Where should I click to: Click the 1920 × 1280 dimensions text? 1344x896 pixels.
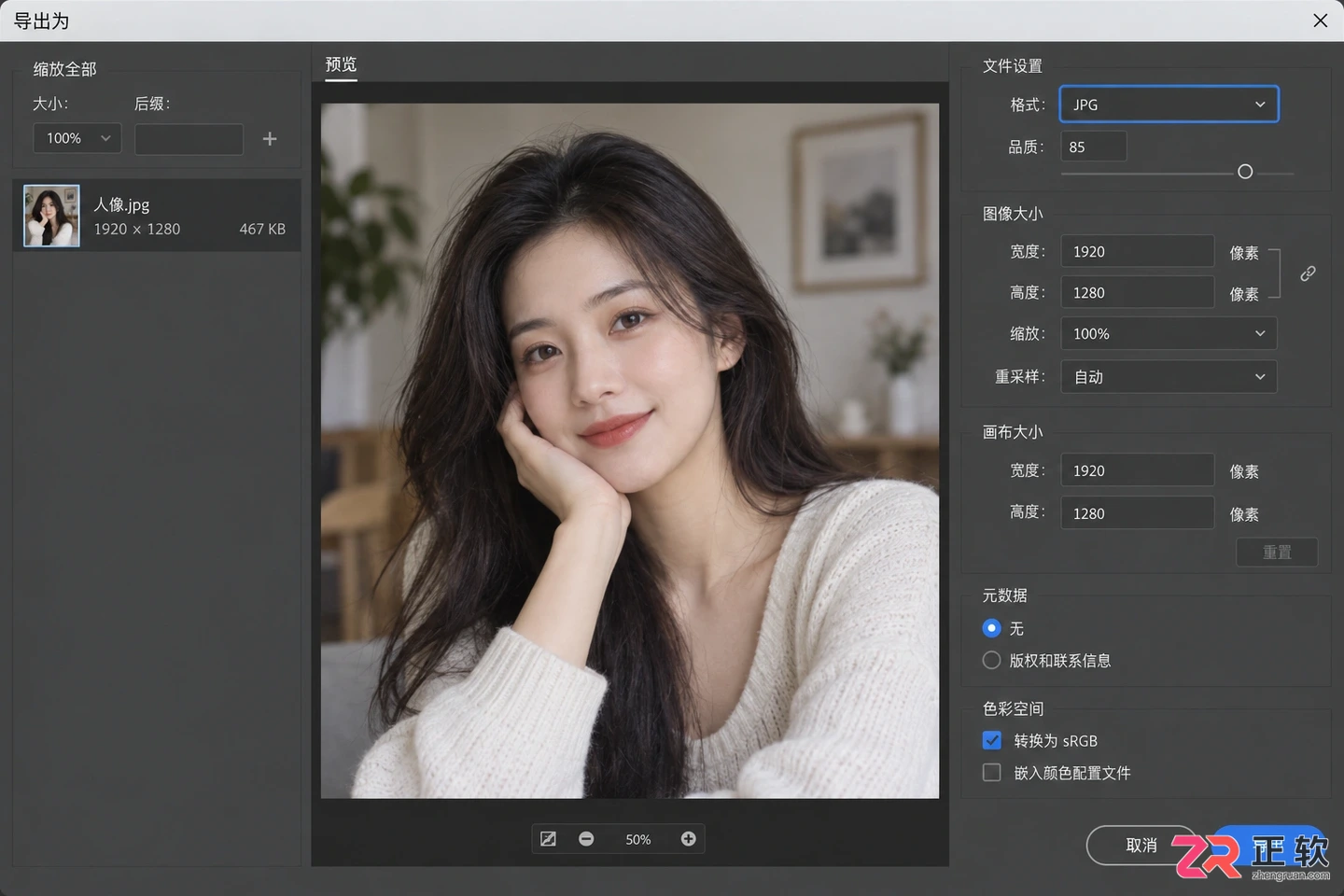(x=137, y=229)
